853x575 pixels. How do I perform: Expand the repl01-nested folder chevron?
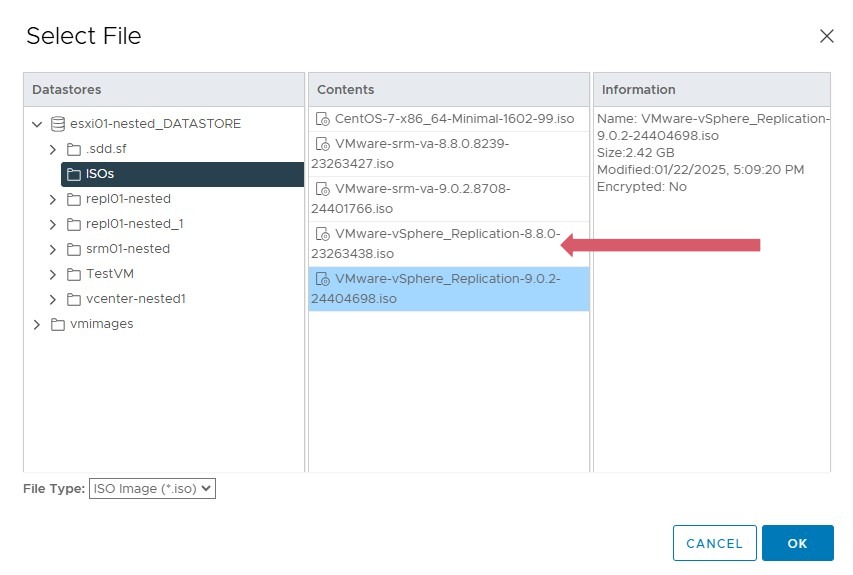click(x=53, y=199)
